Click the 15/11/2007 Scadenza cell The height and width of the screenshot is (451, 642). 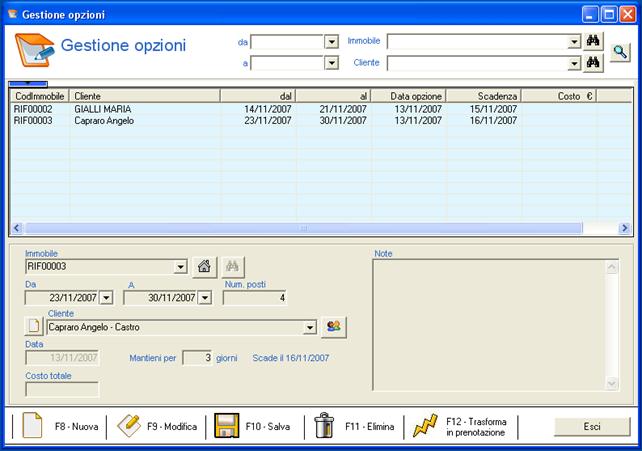click(493, 109)
